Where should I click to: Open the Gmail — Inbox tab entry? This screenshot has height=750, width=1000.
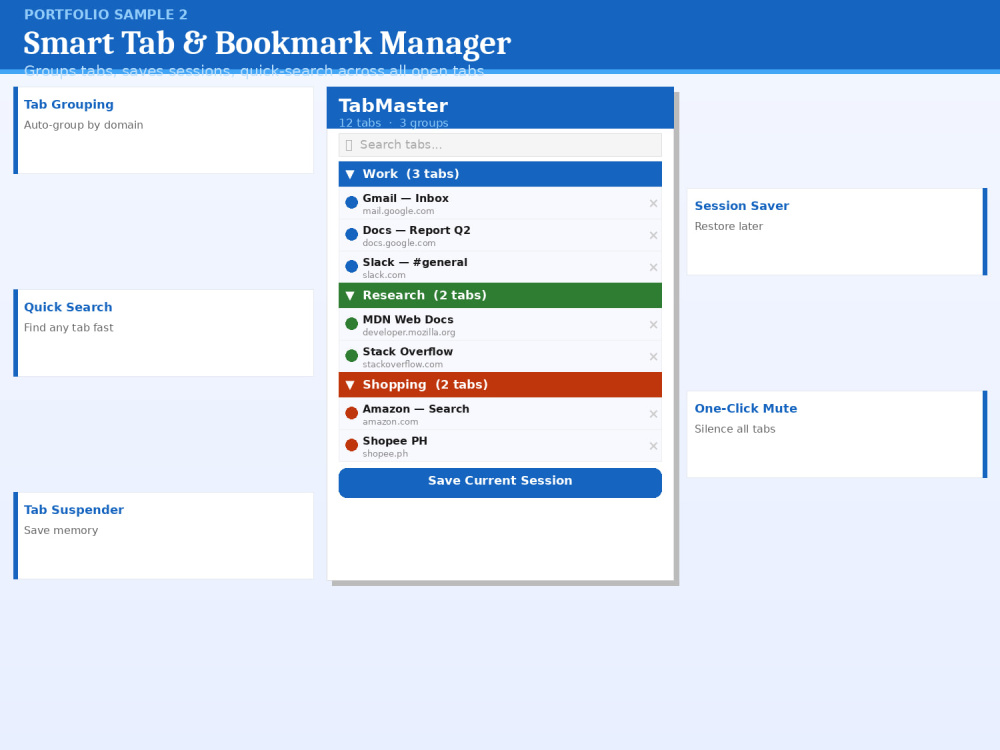[500, 203]
